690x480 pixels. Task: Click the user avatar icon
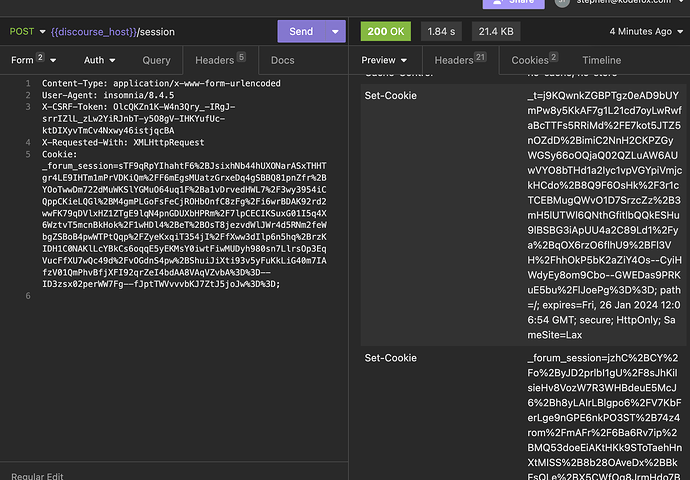pos(562,3)
